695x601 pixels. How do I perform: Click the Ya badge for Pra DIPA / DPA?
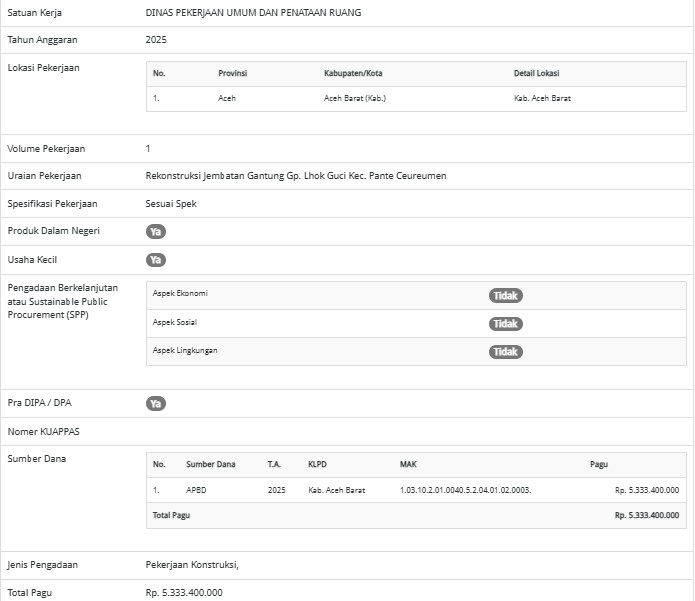pyautogui.click(x=155, y=404)
